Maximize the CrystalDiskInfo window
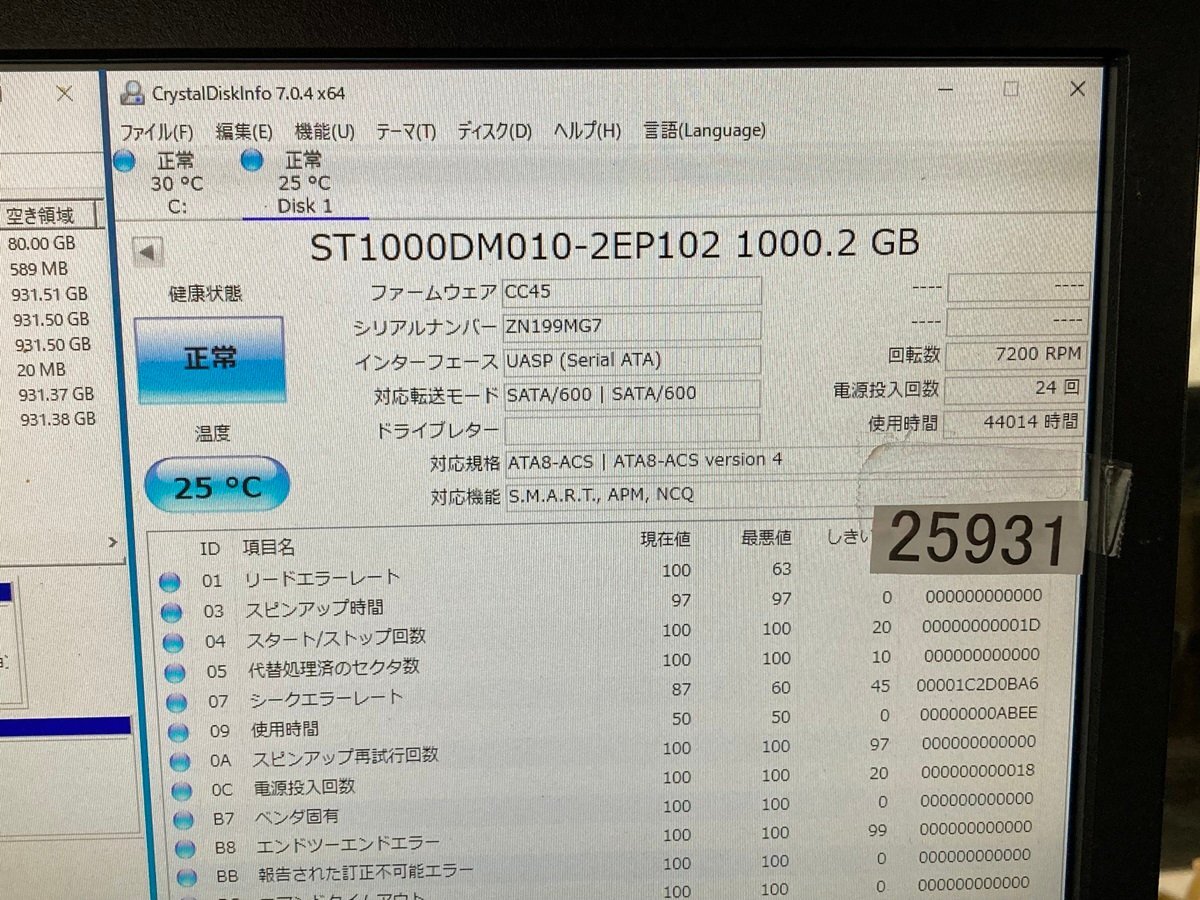This screenshot has height=900, width=1200. [1010, 88]
